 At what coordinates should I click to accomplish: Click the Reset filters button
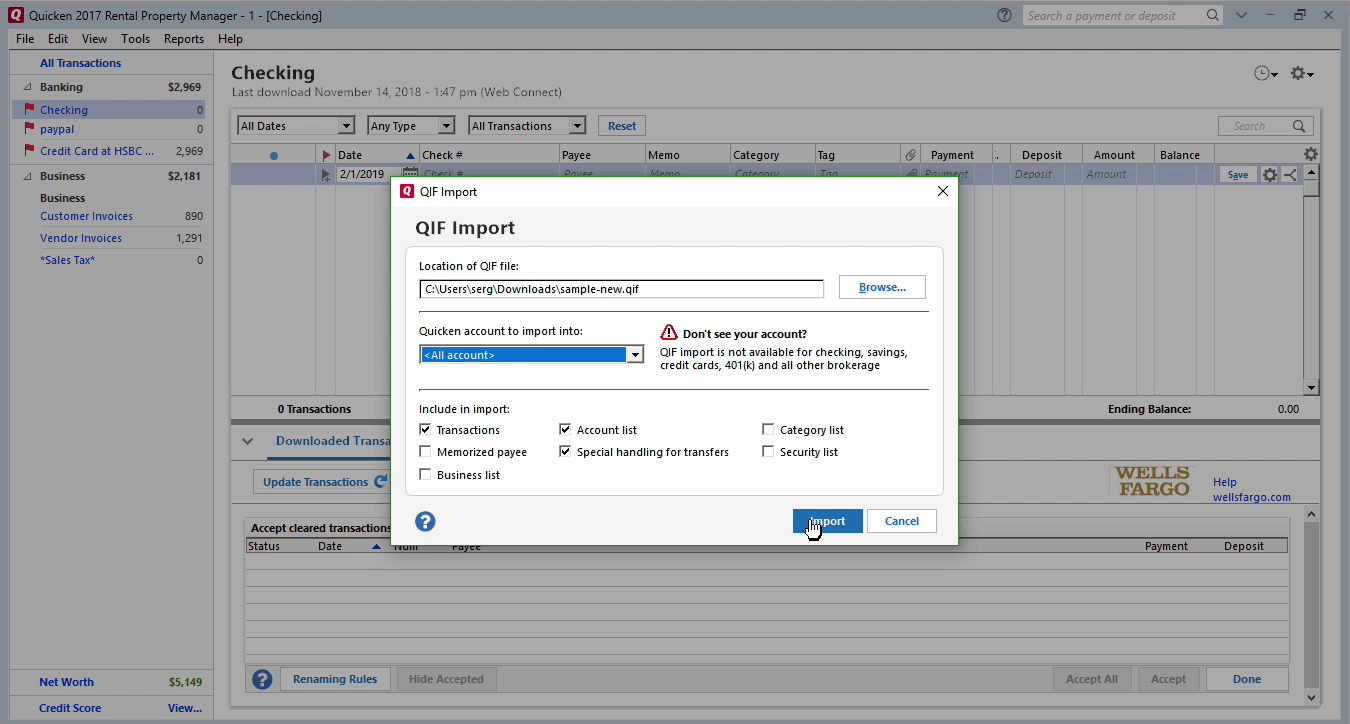point(622,126)
